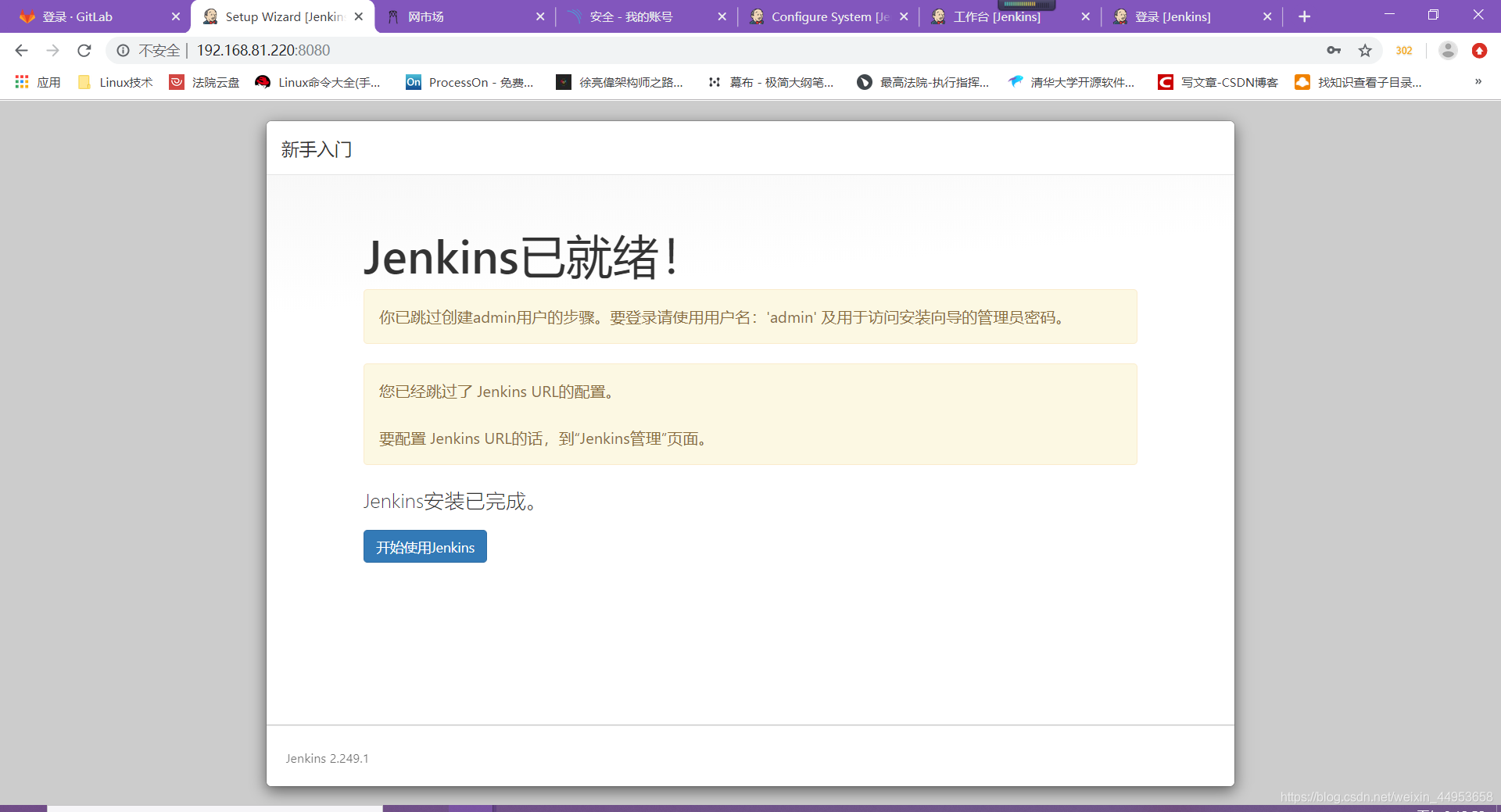Close the 登录 · GitLab tab

175,16
